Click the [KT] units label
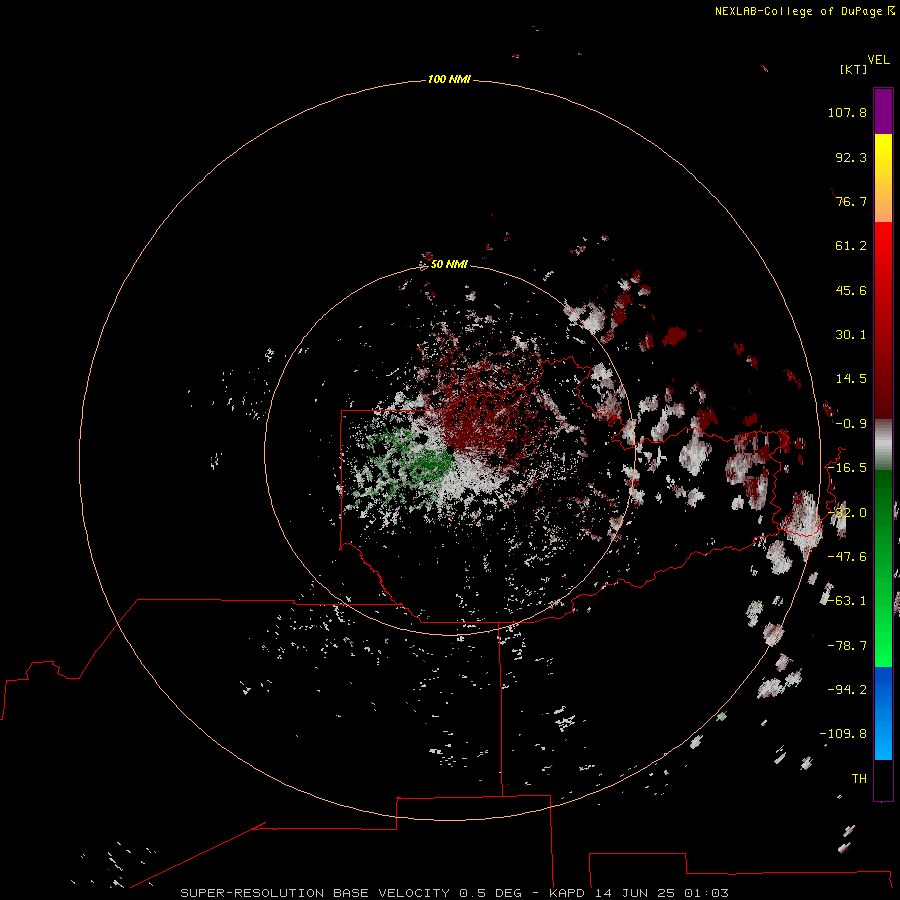This screenshot has height=900, width=900. [854, 69]
